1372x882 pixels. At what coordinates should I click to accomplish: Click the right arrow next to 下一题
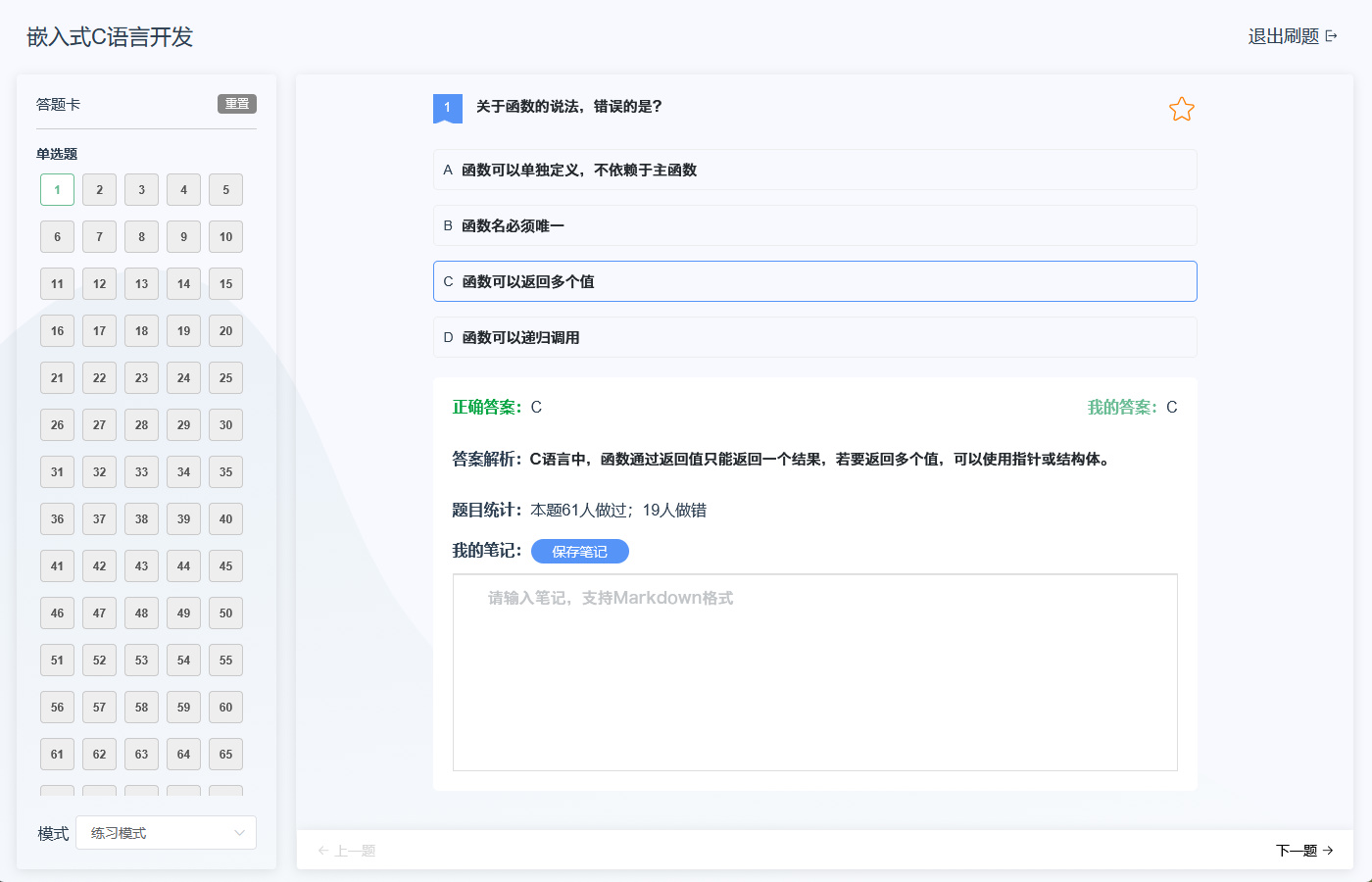1328,851
